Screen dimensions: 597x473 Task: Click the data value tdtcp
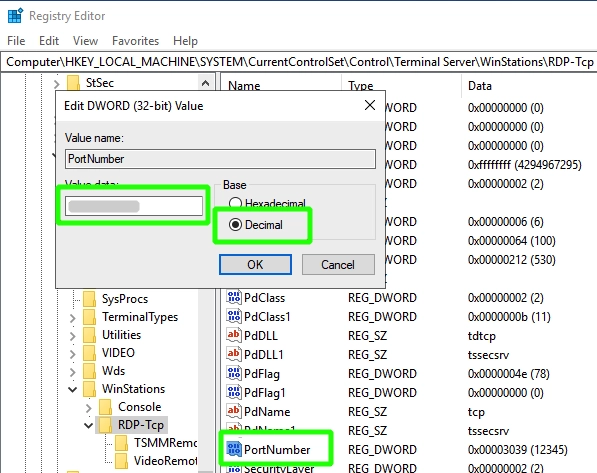tap(481, 336)
